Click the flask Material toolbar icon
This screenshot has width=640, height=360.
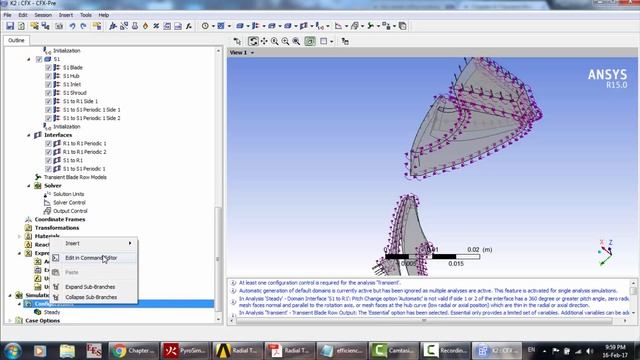click(135, 26)
